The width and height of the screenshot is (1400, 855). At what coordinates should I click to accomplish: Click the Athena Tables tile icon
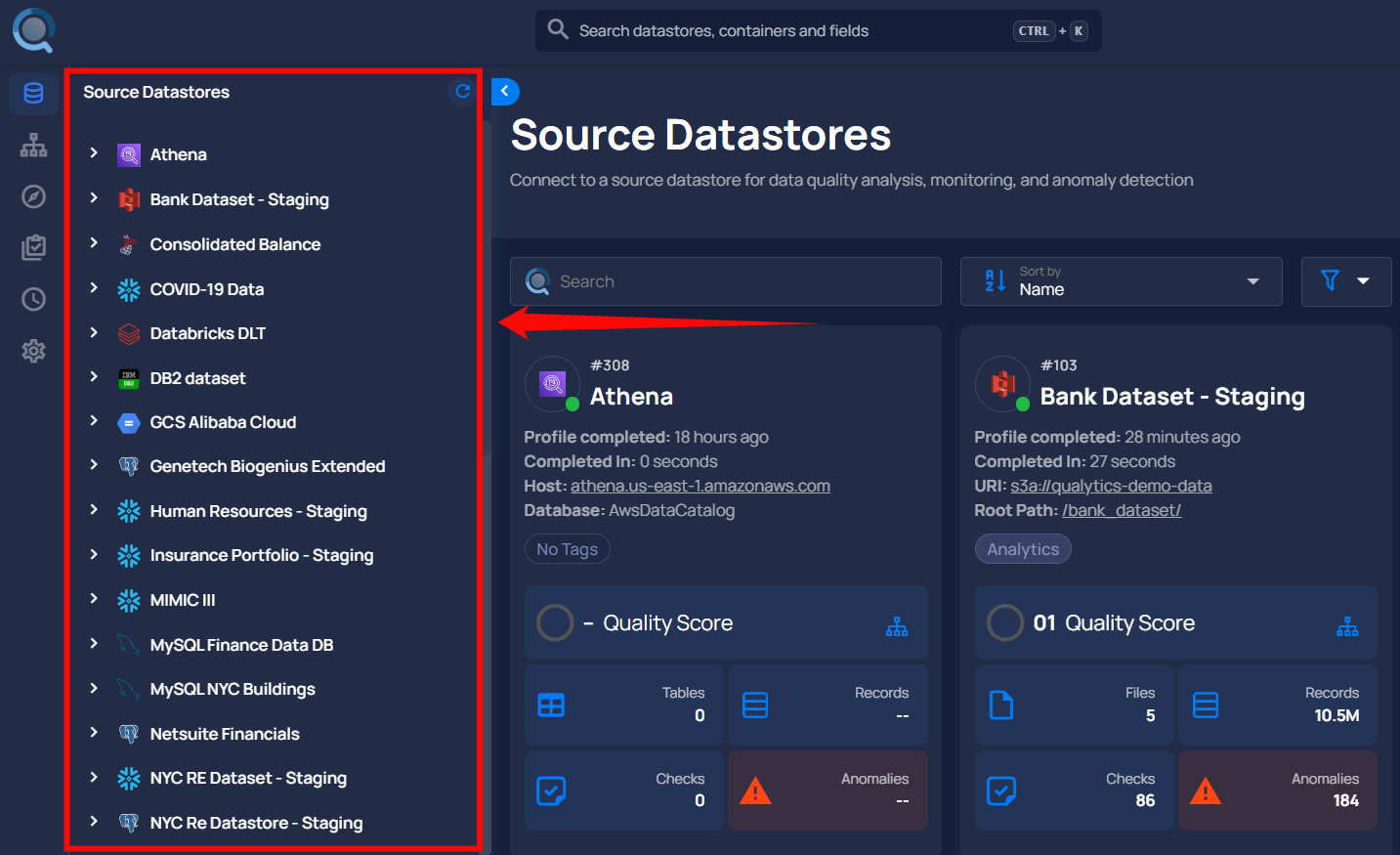pyautogui.click(x=551, y=705)
